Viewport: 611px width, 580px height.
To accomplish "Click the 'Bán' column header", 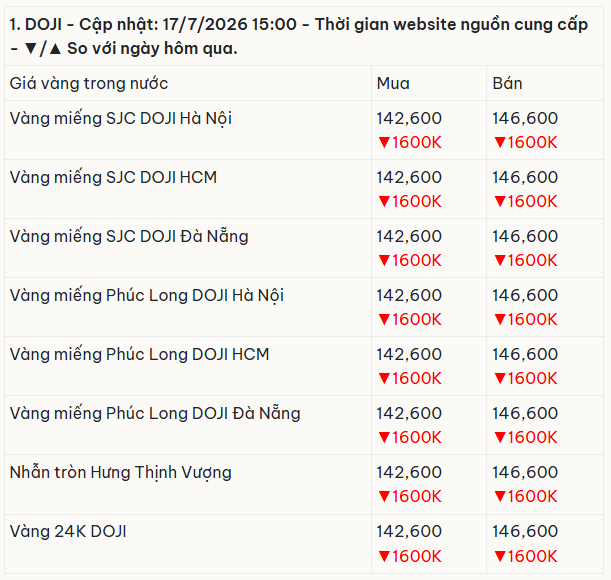I will (507, 83).
